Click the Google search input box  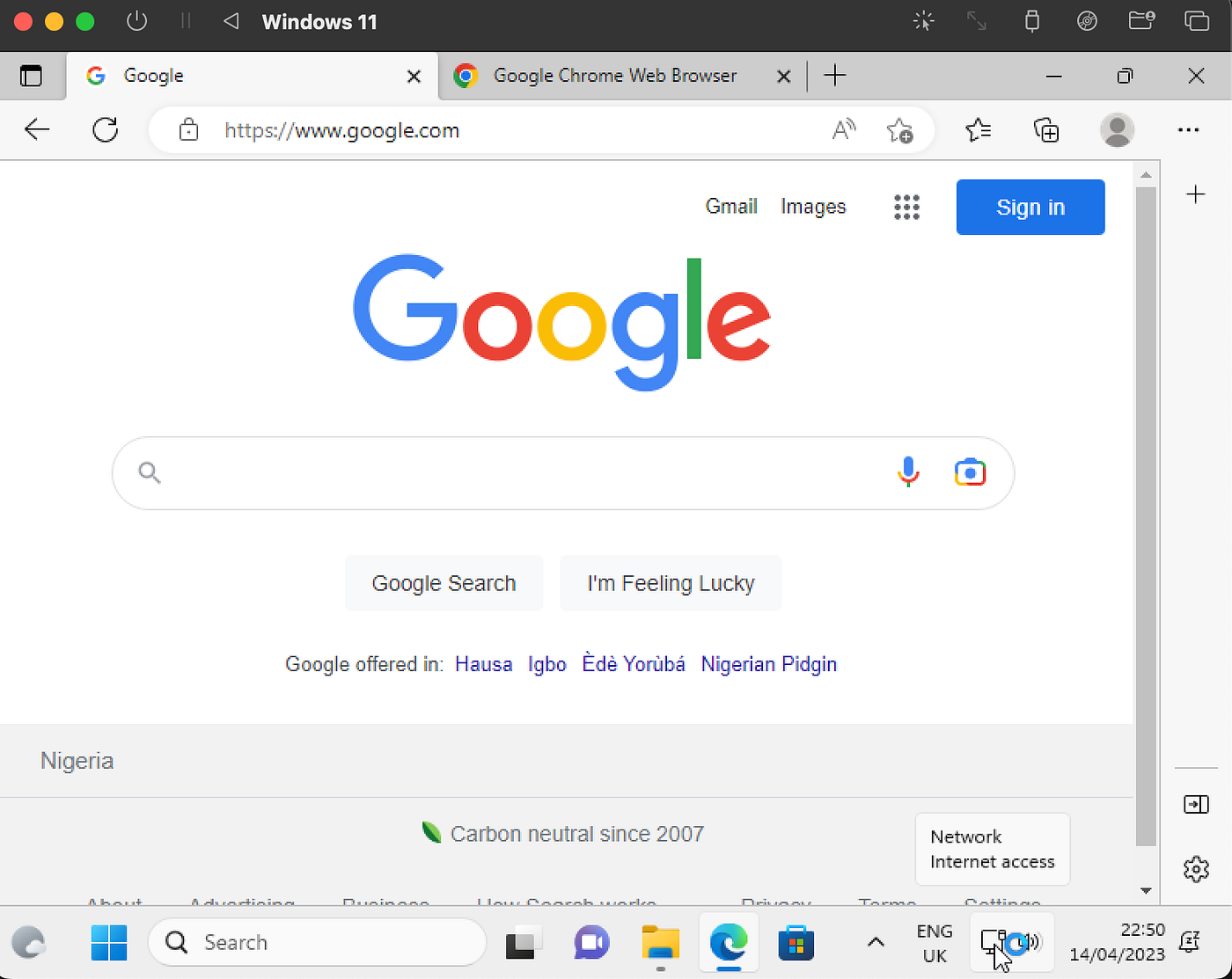563,473
